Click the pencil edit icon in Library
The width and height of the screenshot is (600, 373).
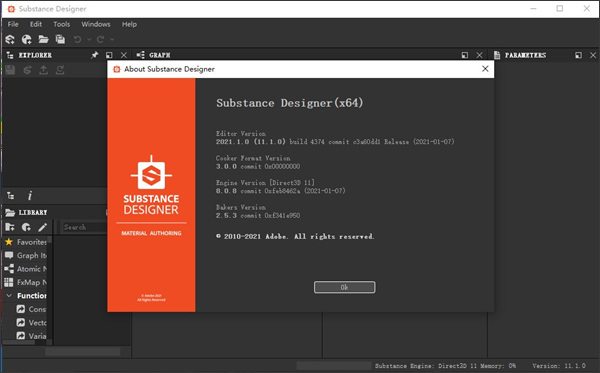pyautogui.click(x=42, y=227)
